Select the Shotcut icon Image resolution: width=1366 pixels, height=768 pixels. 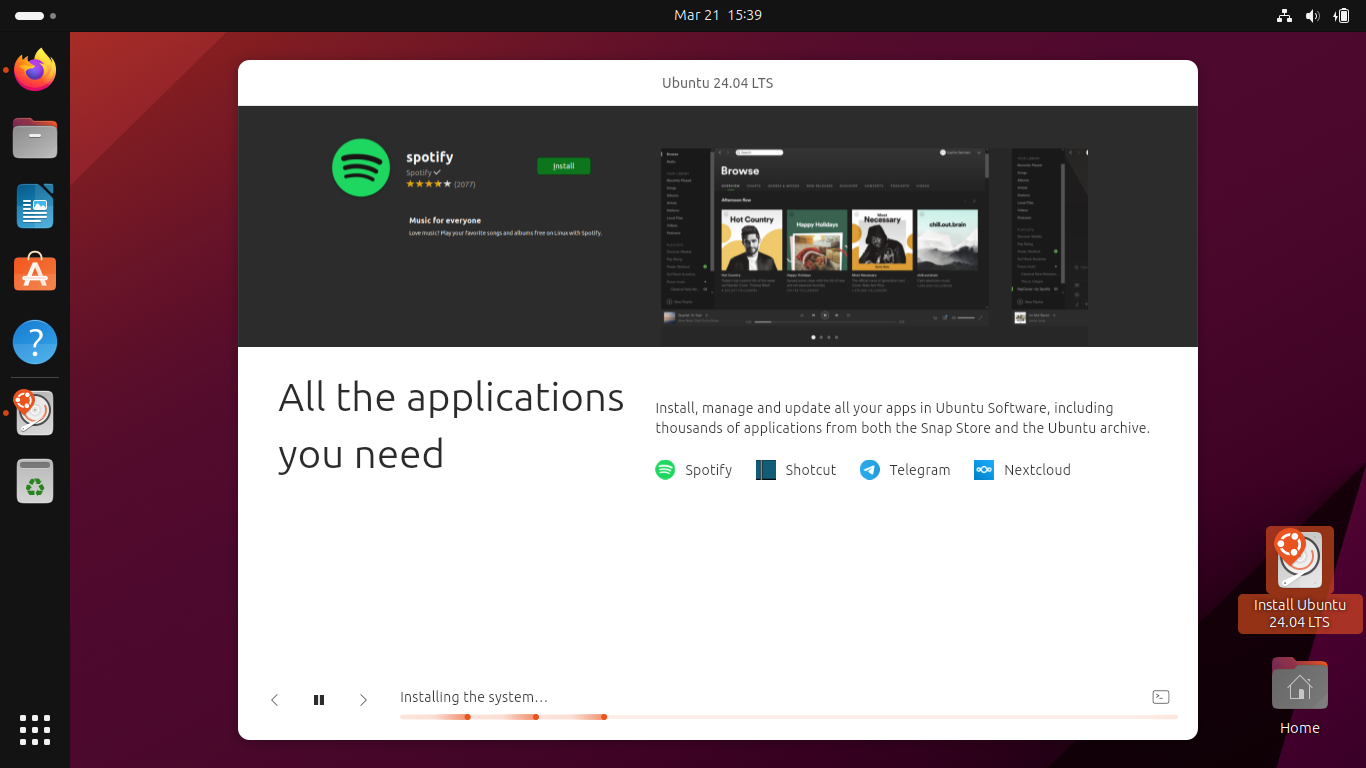click(766, 469)
